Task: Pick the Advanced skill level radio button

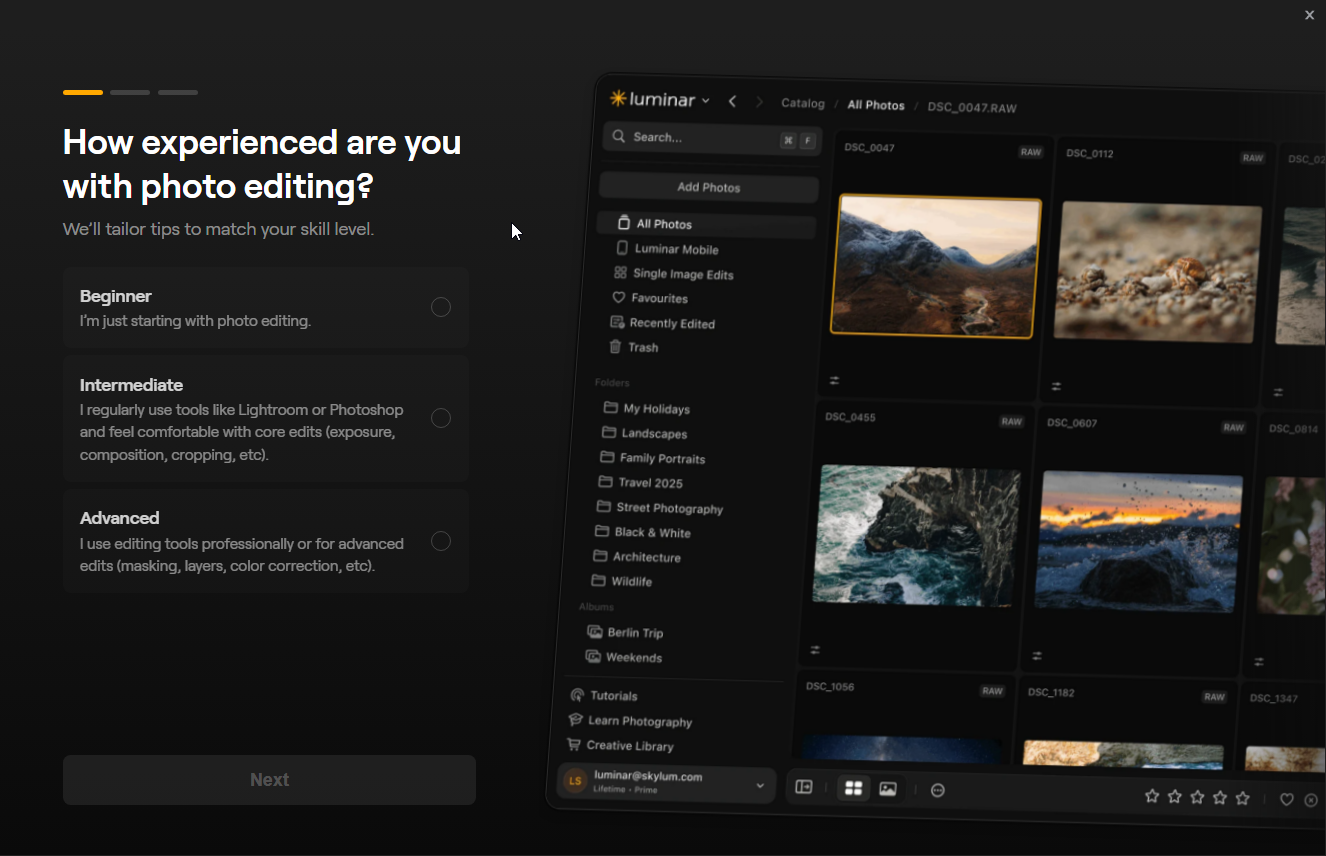Action: click(x=440, y=541)
